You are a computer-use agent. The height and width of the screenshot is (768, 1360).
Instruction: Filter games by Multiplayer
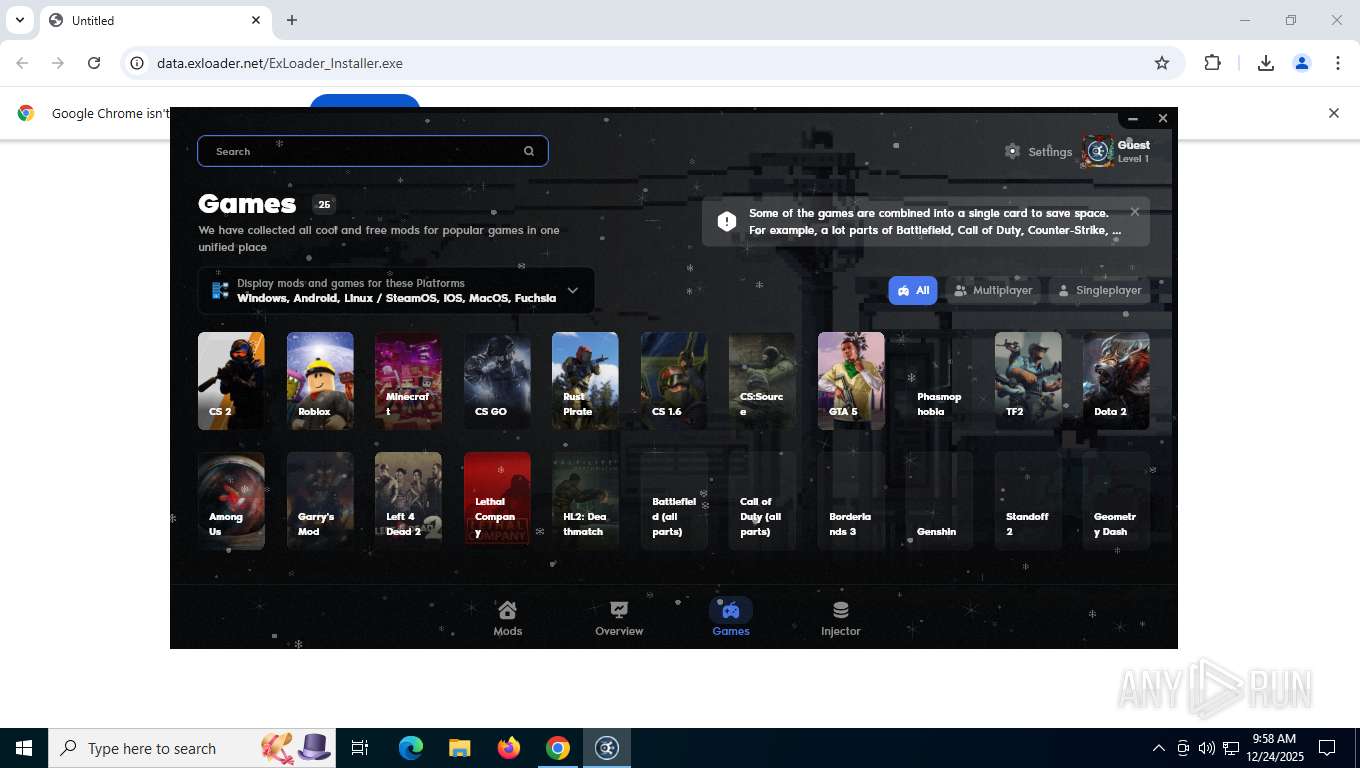pos(993,290)
